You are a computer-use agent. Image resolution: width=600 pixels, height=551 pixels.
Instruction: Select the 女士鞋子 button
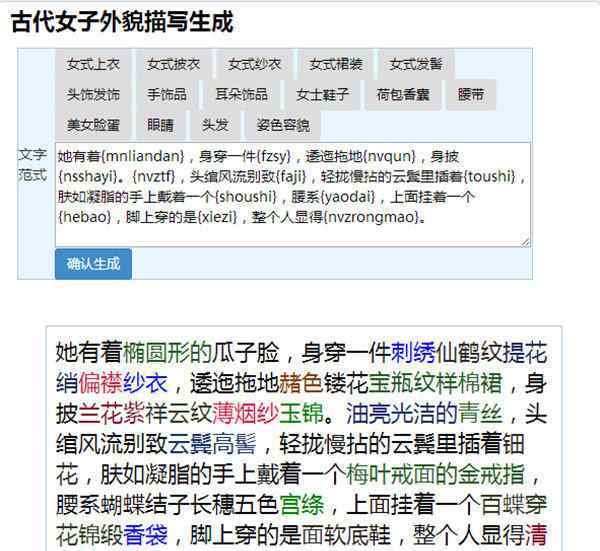coord(322,95)
